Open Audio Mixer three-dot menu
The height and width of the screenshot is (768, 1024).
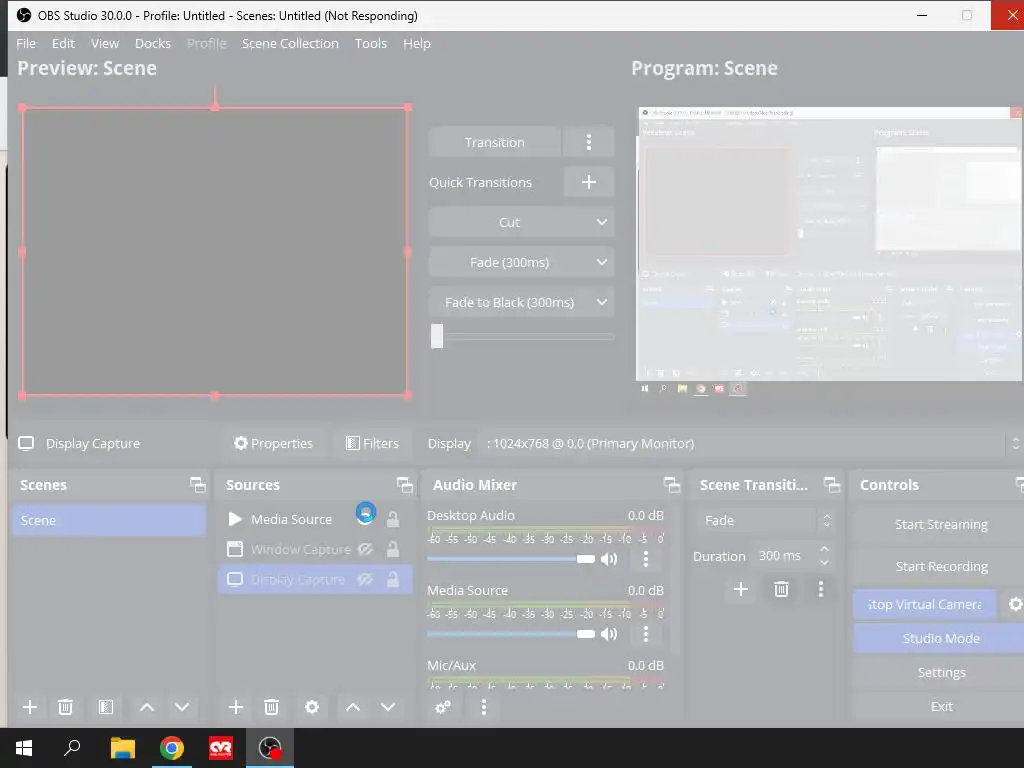click(483, 707)
